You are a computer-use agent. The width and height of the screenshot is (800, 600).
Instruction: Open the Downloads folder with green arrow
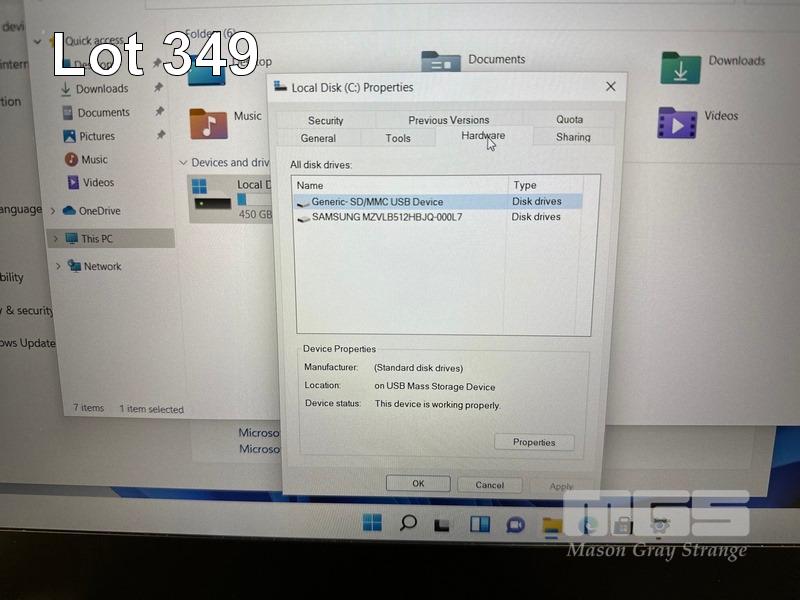coord(680,67)
